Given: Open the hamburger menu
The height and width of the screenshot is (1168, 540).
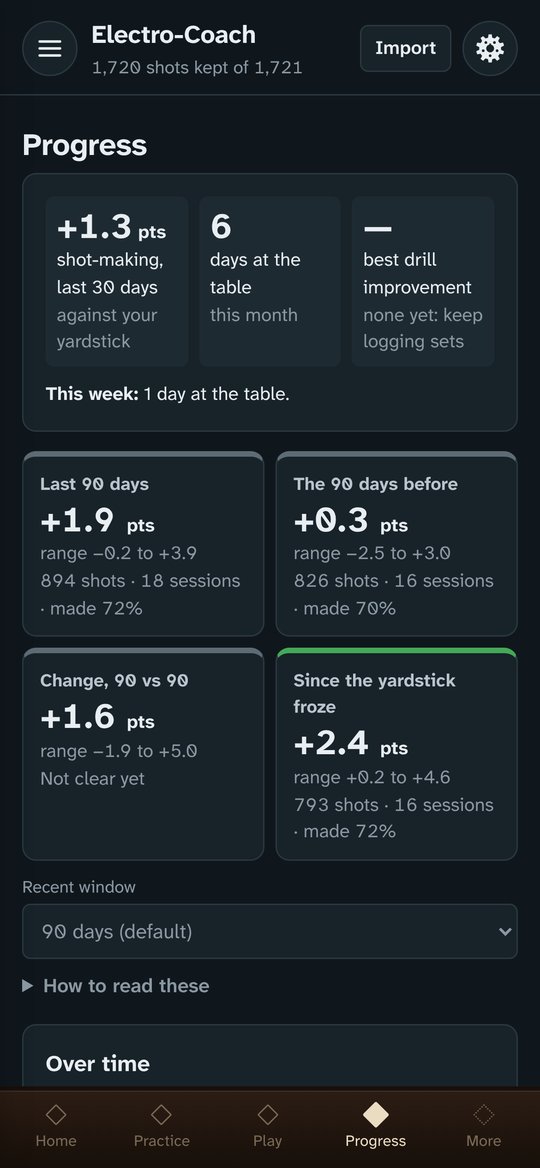Looking at the screenshot, I should [50, 48].
